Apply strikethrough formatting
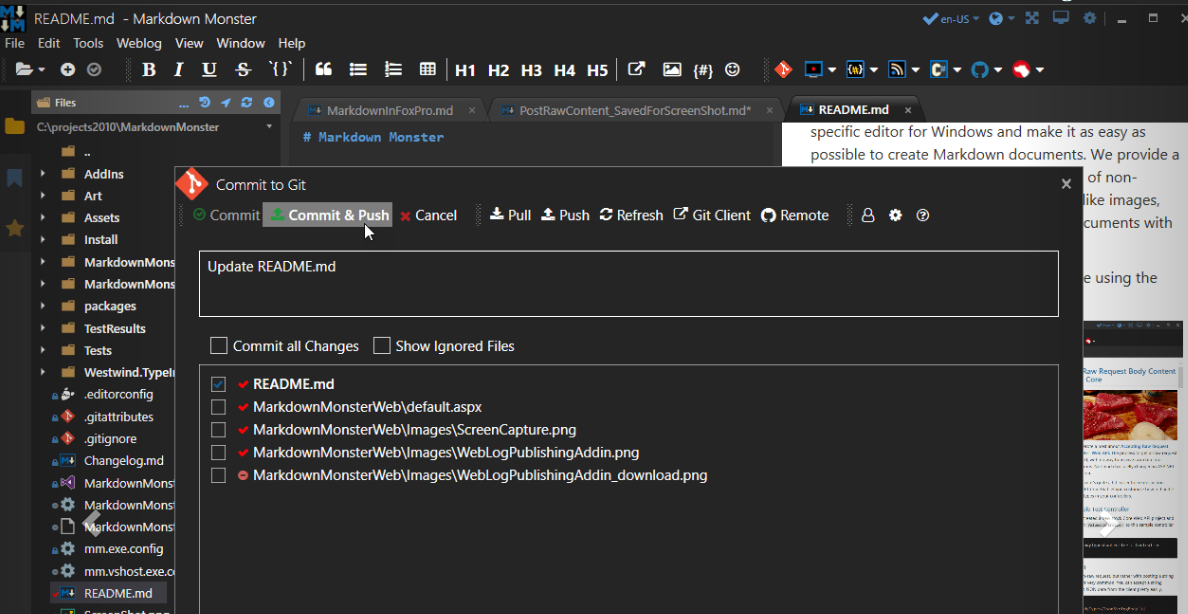The width and height of the screenshot is (1188, 614). (x=243, y=70)
